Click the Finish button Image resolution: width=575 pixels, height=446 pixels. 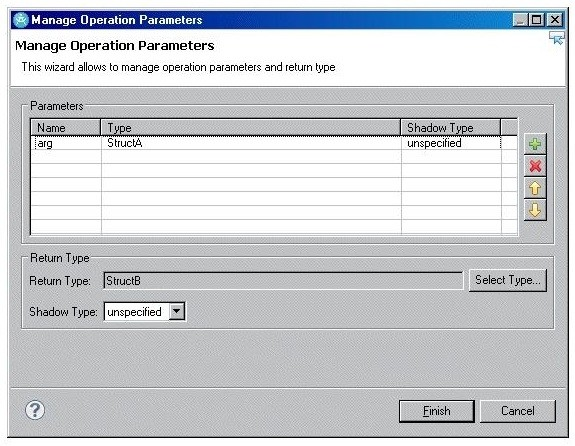pyautogui.click(x=436, y=411)
